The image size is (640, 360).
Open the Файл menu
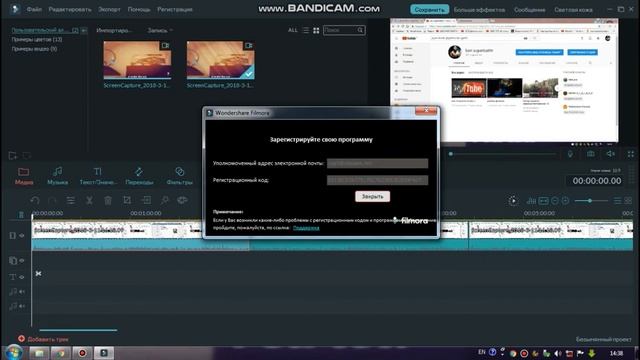(x=34, y=9)
